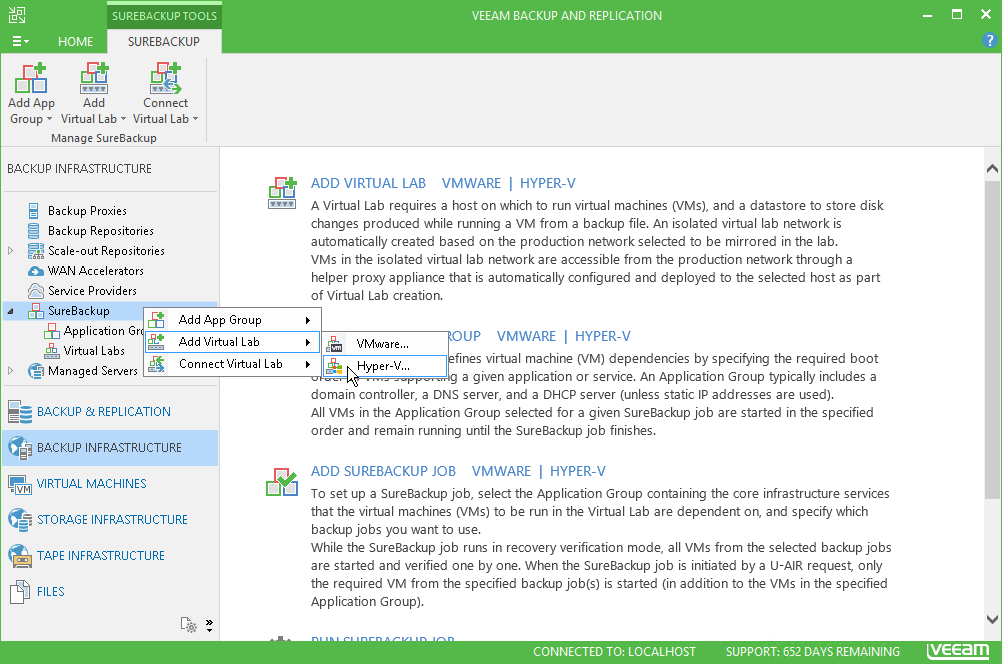The image size is (1002, 664).
Task: Select Backup Proxies in the tree
Action: coord(87,211)
